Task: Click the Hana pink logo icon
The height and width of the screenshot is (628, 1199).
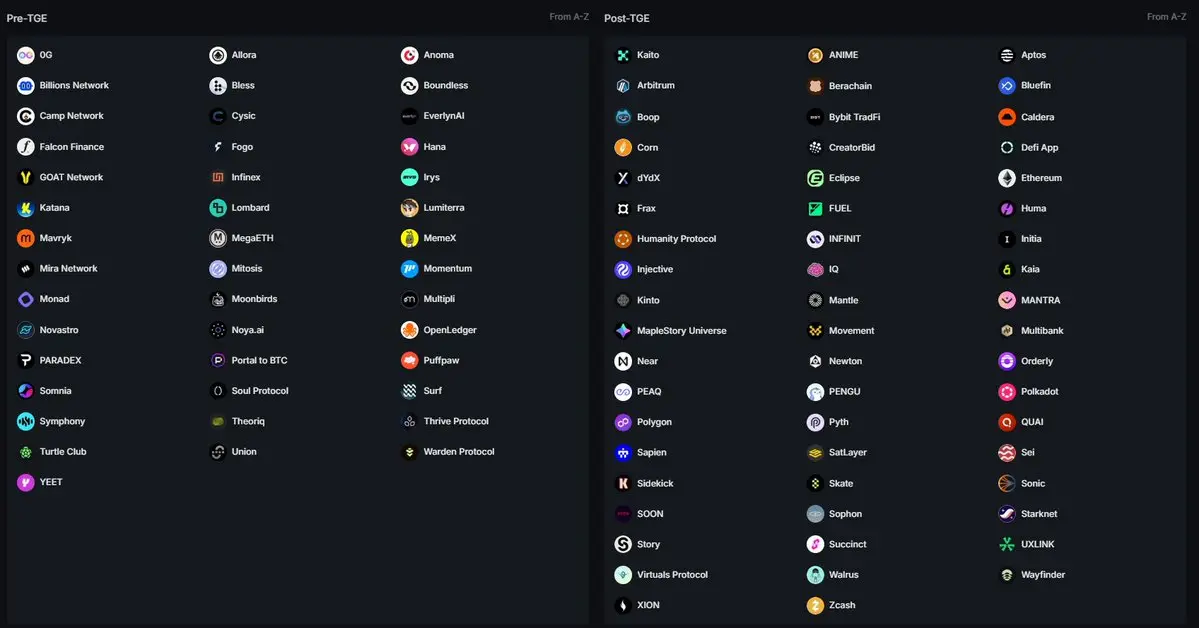Action: tap(410, 147)
